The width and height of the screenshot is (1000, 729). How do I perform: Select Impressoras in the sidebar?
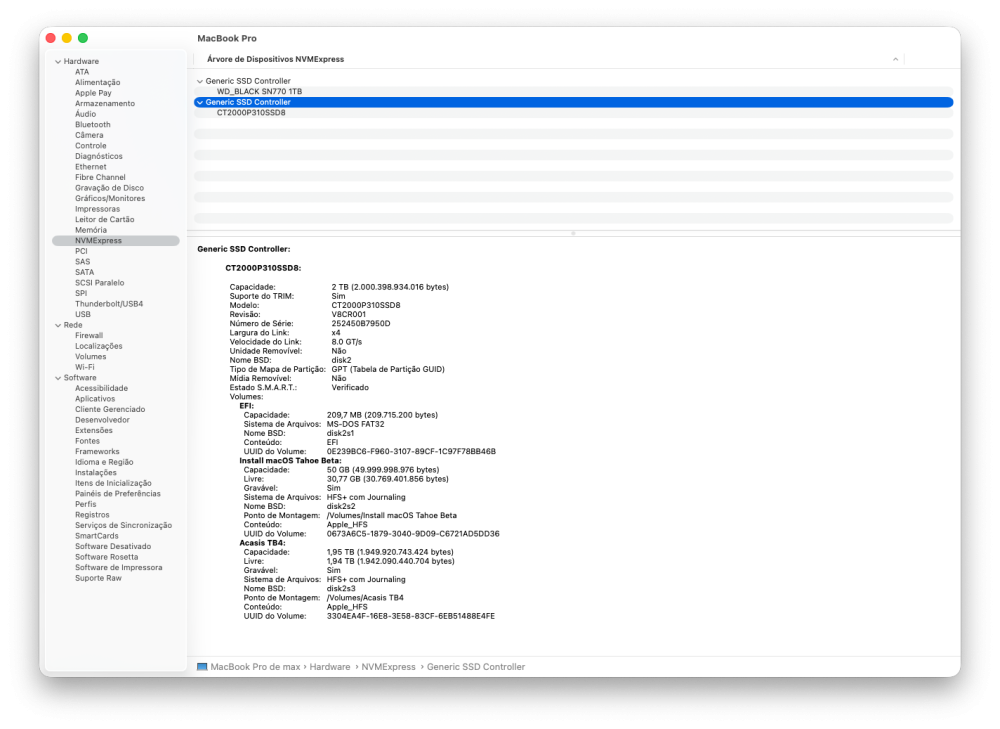[x=97, y=209]
